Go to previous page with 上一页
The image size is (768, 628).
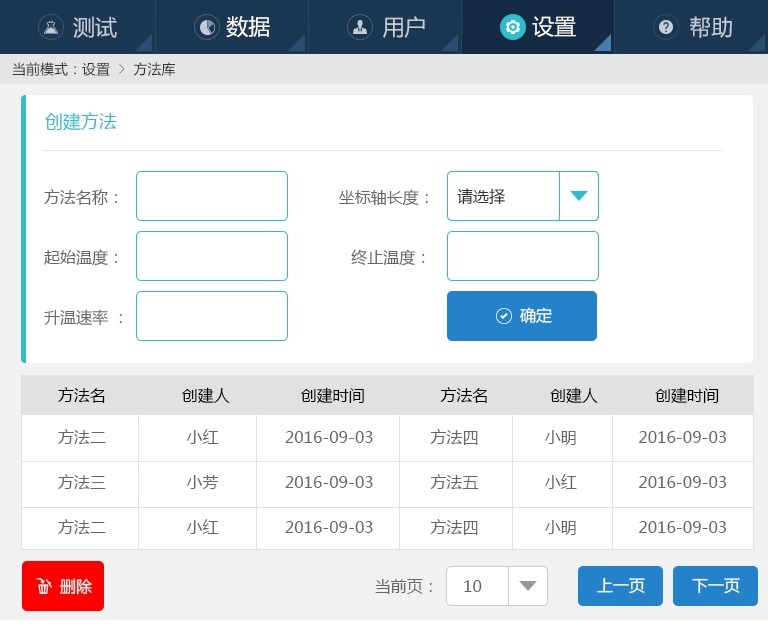620,586
